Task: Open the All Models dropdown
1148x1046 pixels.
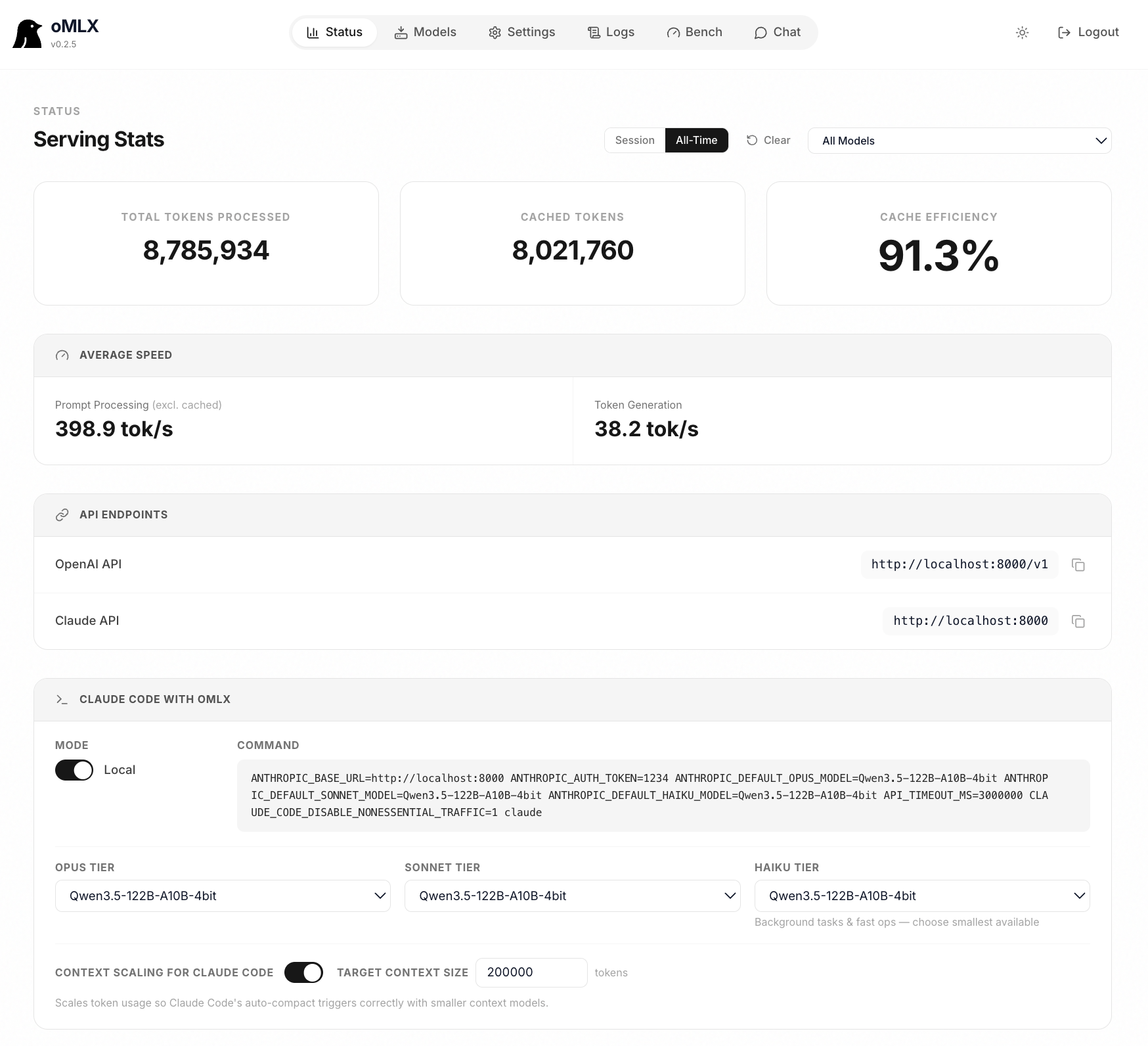Action: point(958,140)
